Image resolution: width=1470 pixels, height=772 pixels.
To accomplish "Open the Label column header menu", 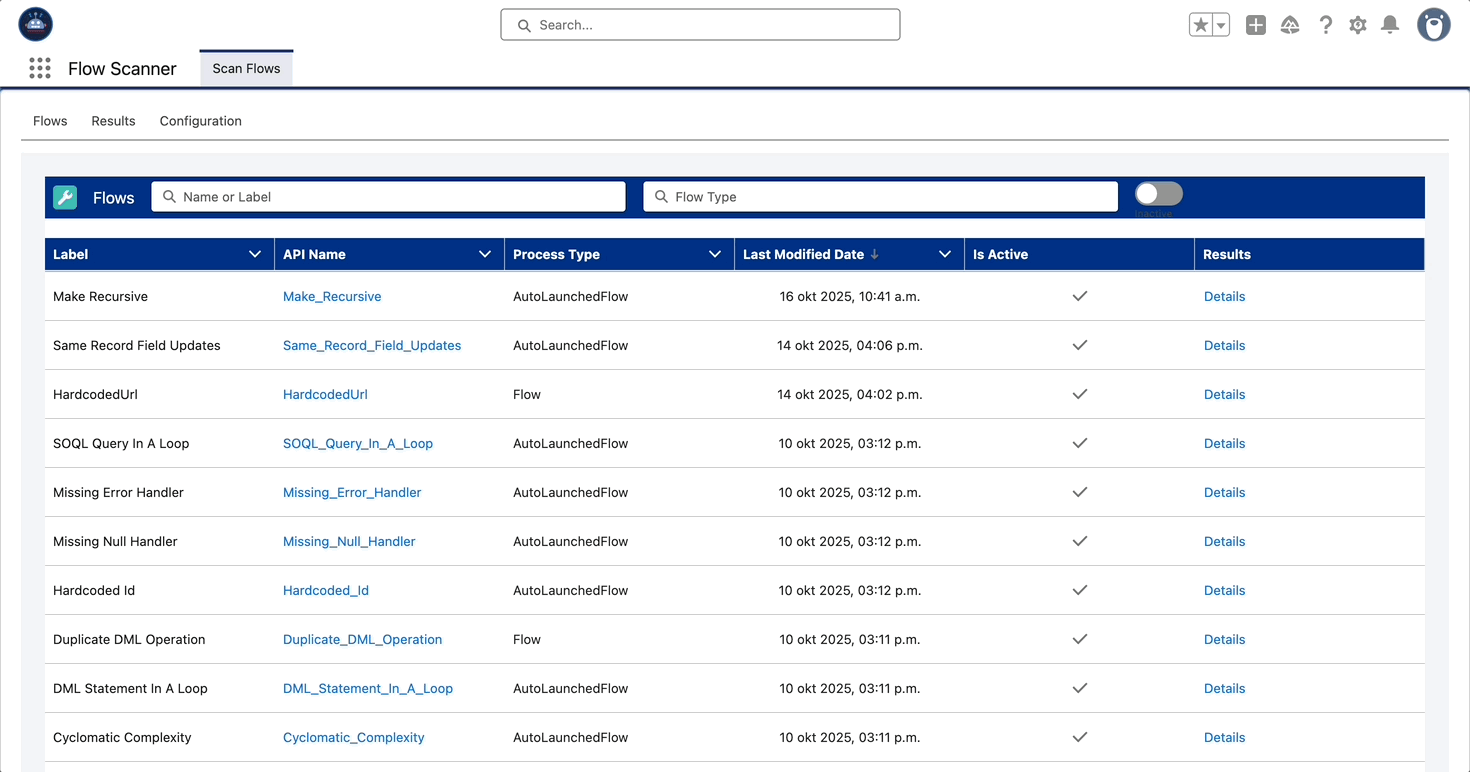I will (255, 255).
